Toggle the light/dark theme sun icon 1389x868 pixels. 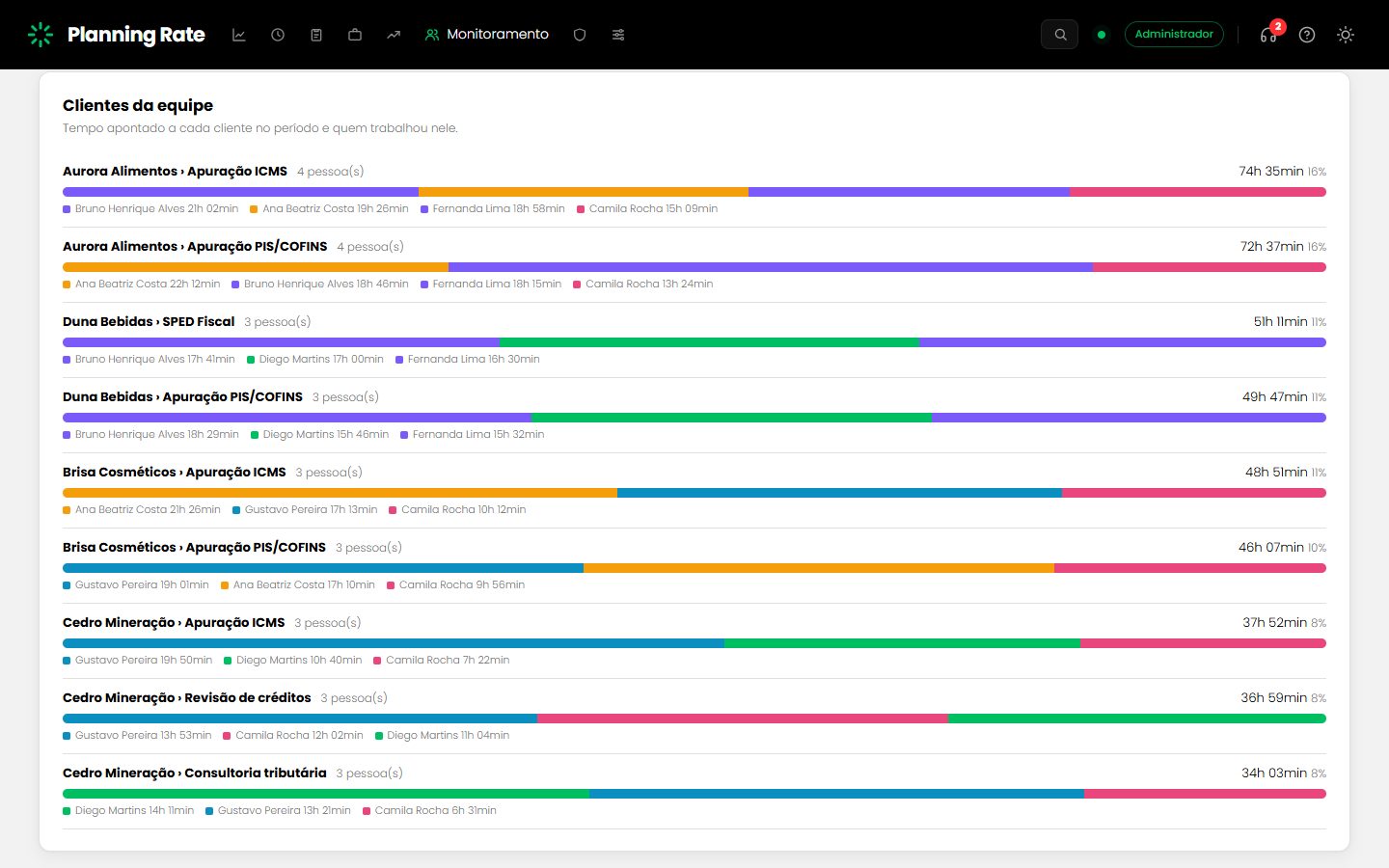click(1346, 35)
